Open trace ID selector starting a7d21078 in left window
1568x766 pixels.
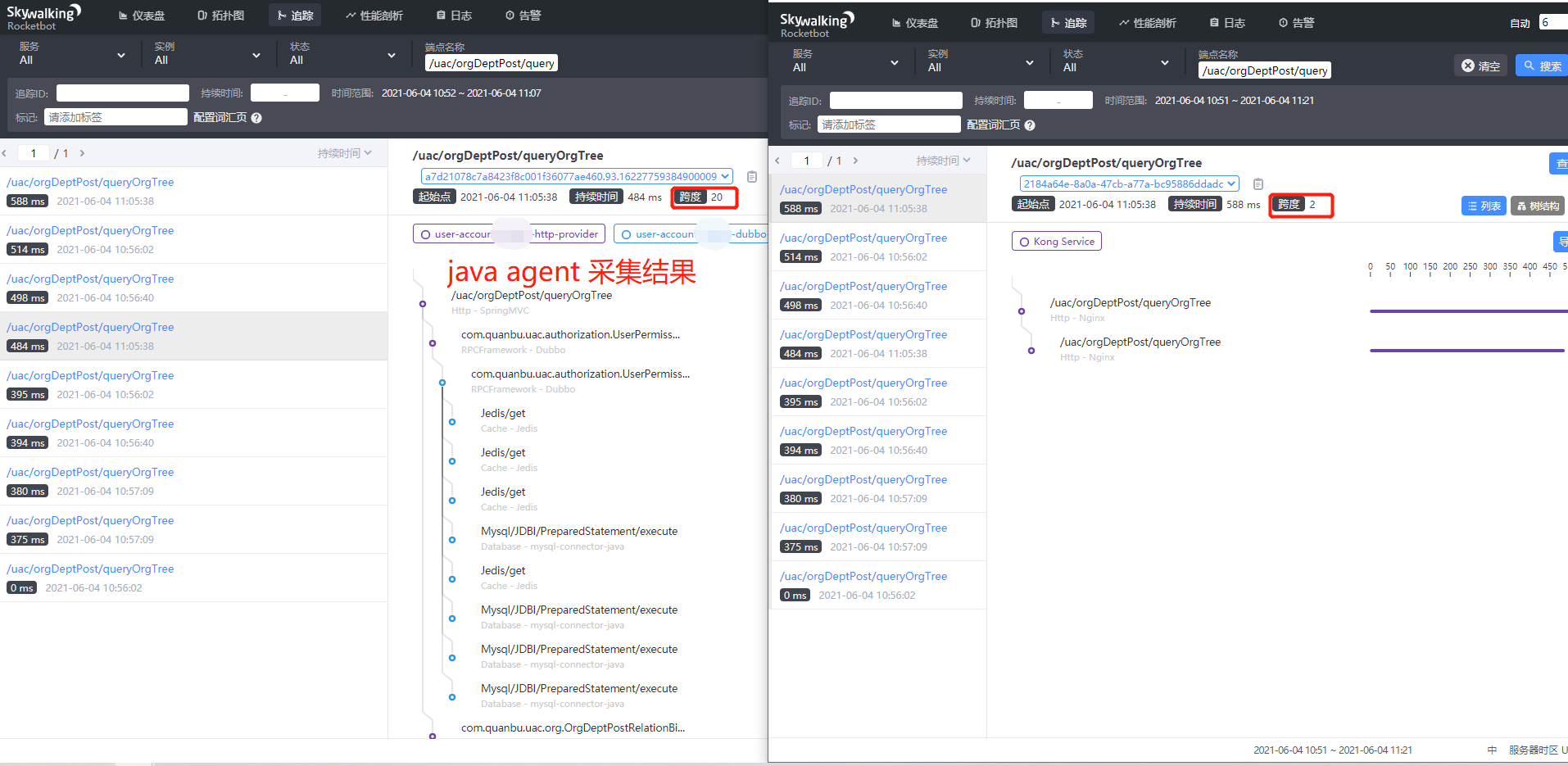coord(577,177)
